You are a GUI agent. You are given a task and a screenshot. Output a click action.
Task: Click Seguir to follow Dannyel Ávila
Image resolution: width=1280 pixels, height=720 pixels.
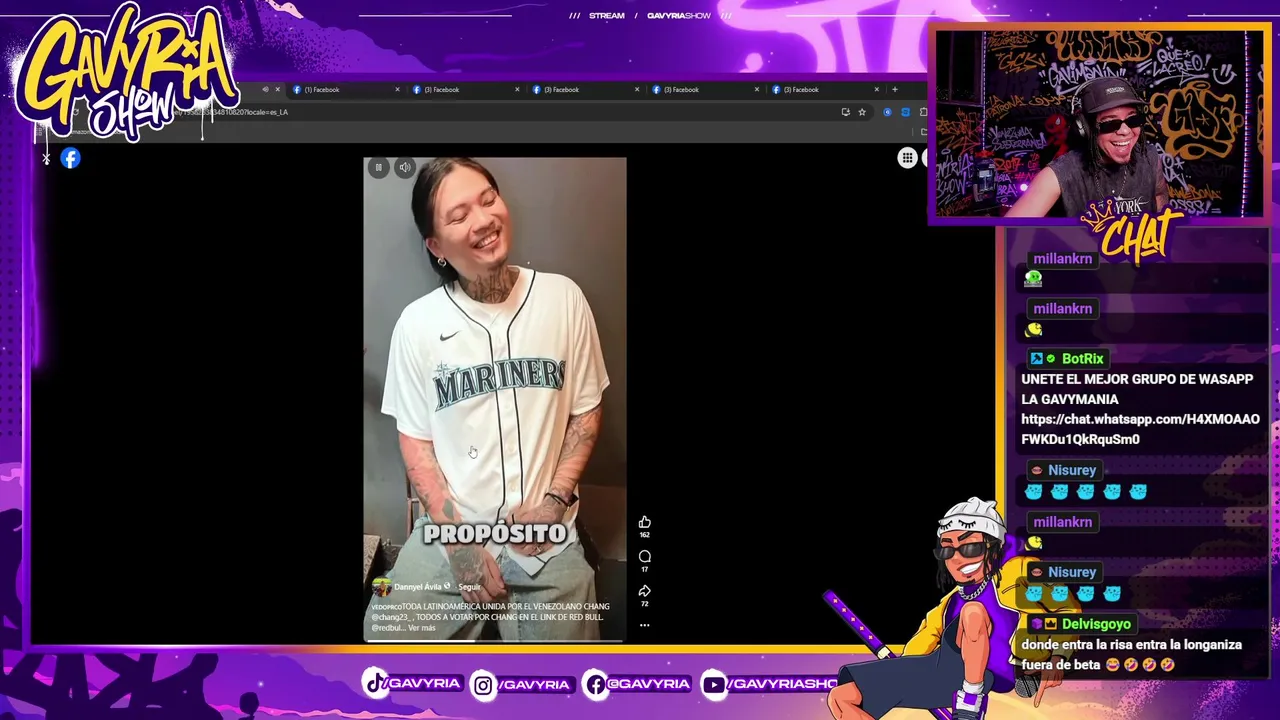469,587
